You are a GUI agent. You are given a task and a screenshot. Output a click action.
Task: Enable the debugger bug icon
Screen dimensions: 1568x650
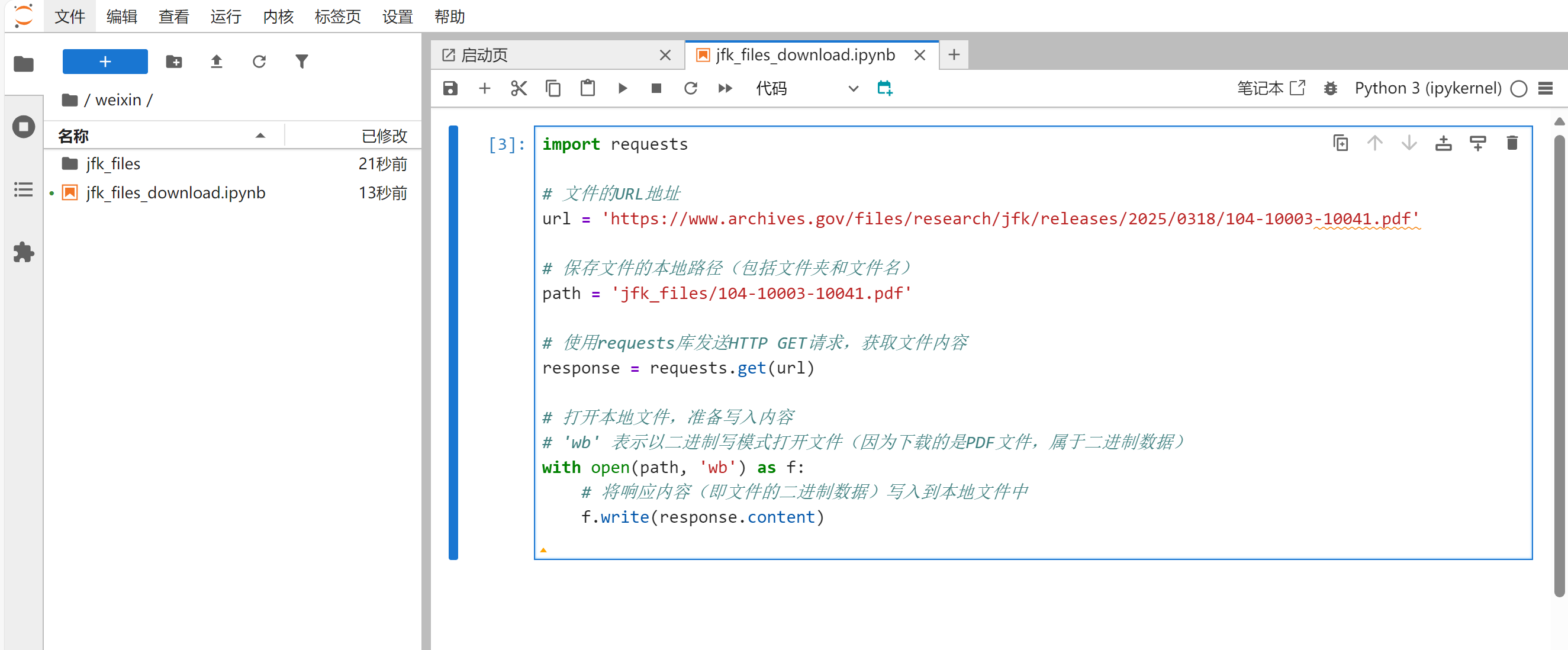(x=1330, y=88)
